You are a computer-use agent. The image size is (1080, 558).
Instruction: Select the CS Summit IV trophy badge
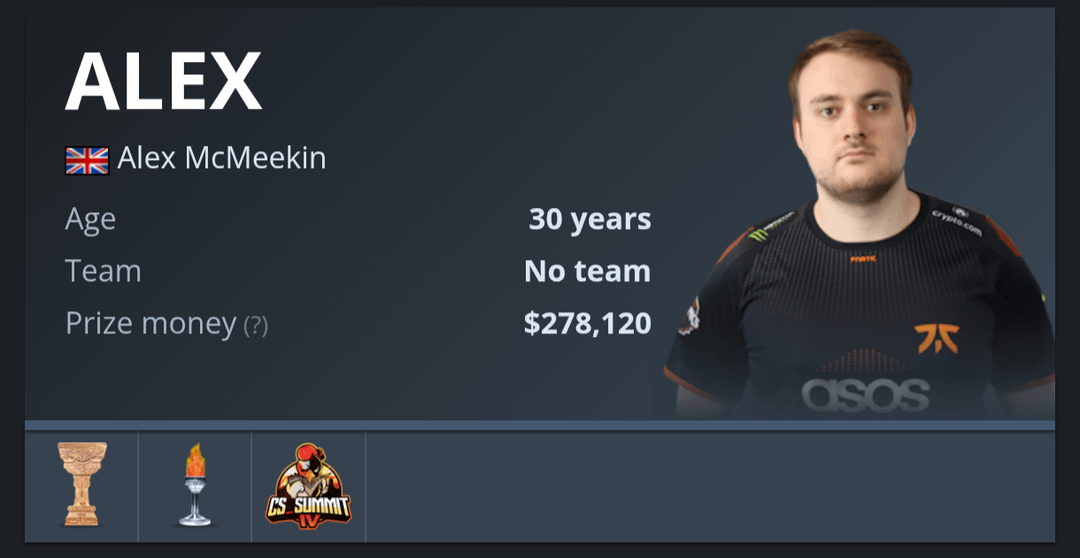309,486
